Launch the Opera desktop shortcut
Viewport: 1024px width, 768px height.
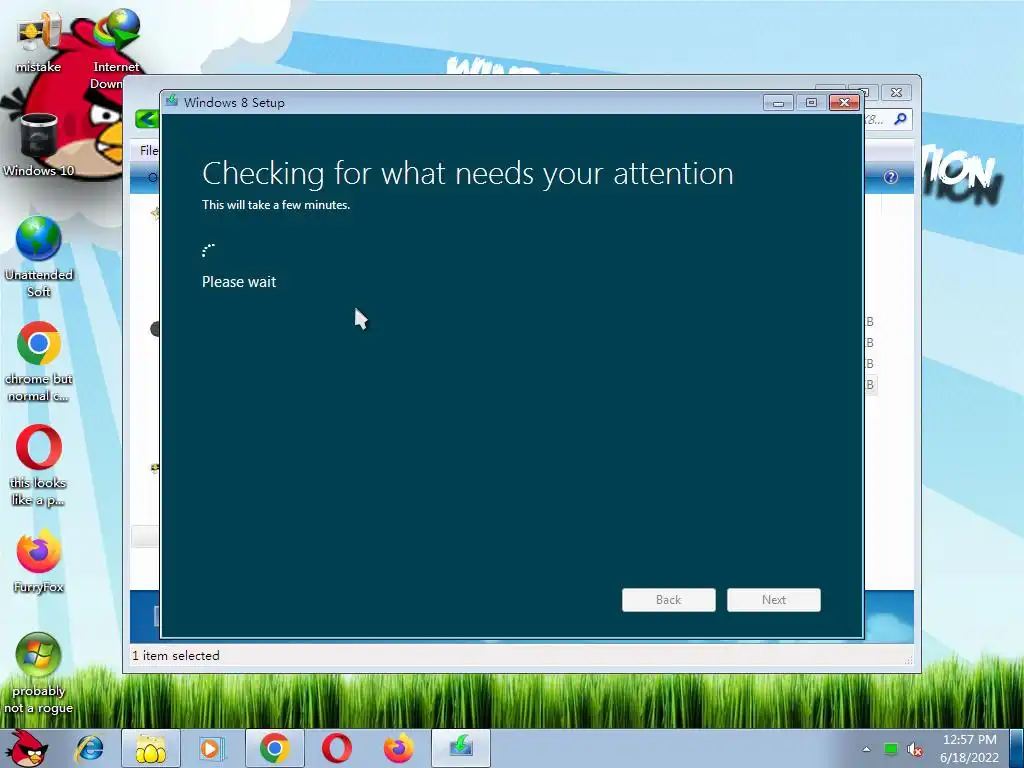pyautogui.click(x=39, y=466)
